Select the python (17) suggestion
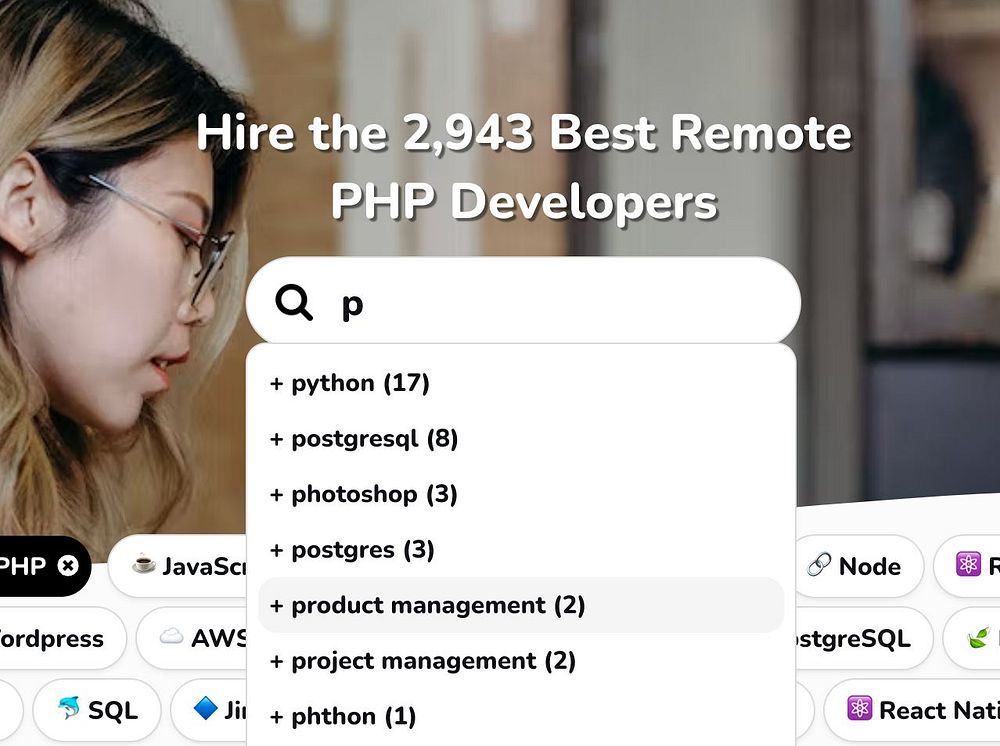Viewport: 1000px width, 746px height. pyautogui.click(x=521, y=383)
